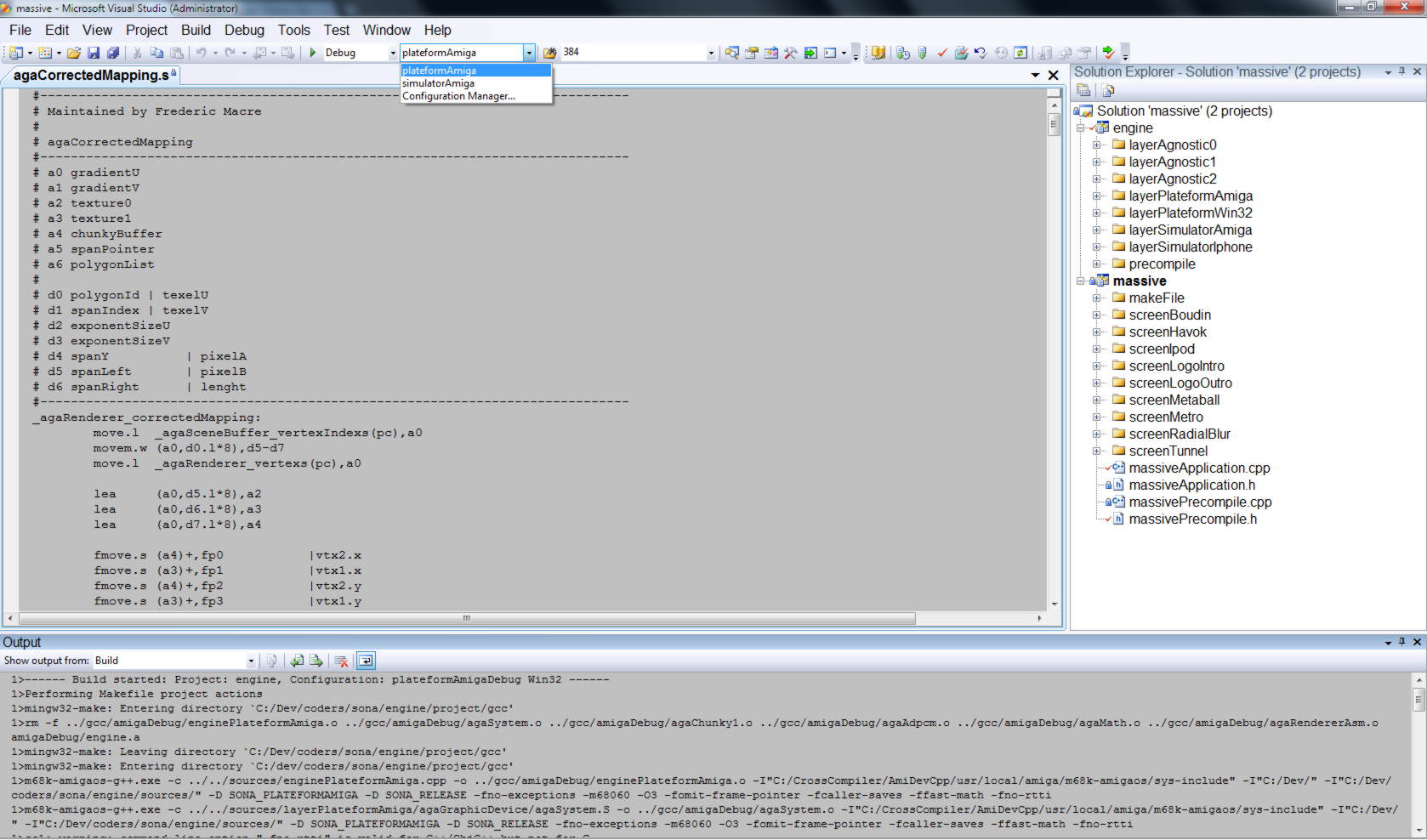Click the editor vertical scrollbar thumb

point(1055,124)
